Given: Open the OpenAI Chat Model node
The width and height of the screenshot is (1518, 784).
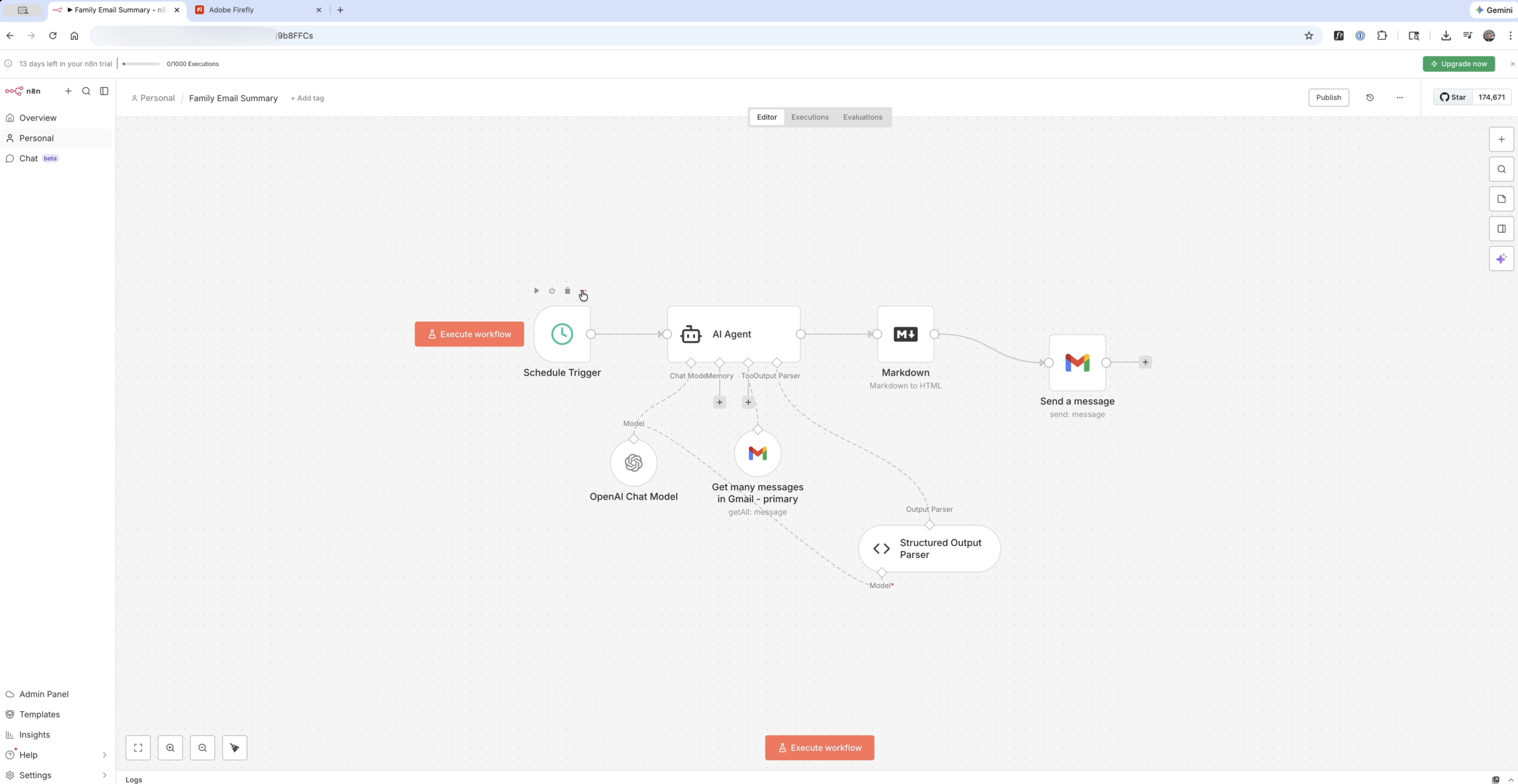Looking at the screenshot, I should [633, 463].
